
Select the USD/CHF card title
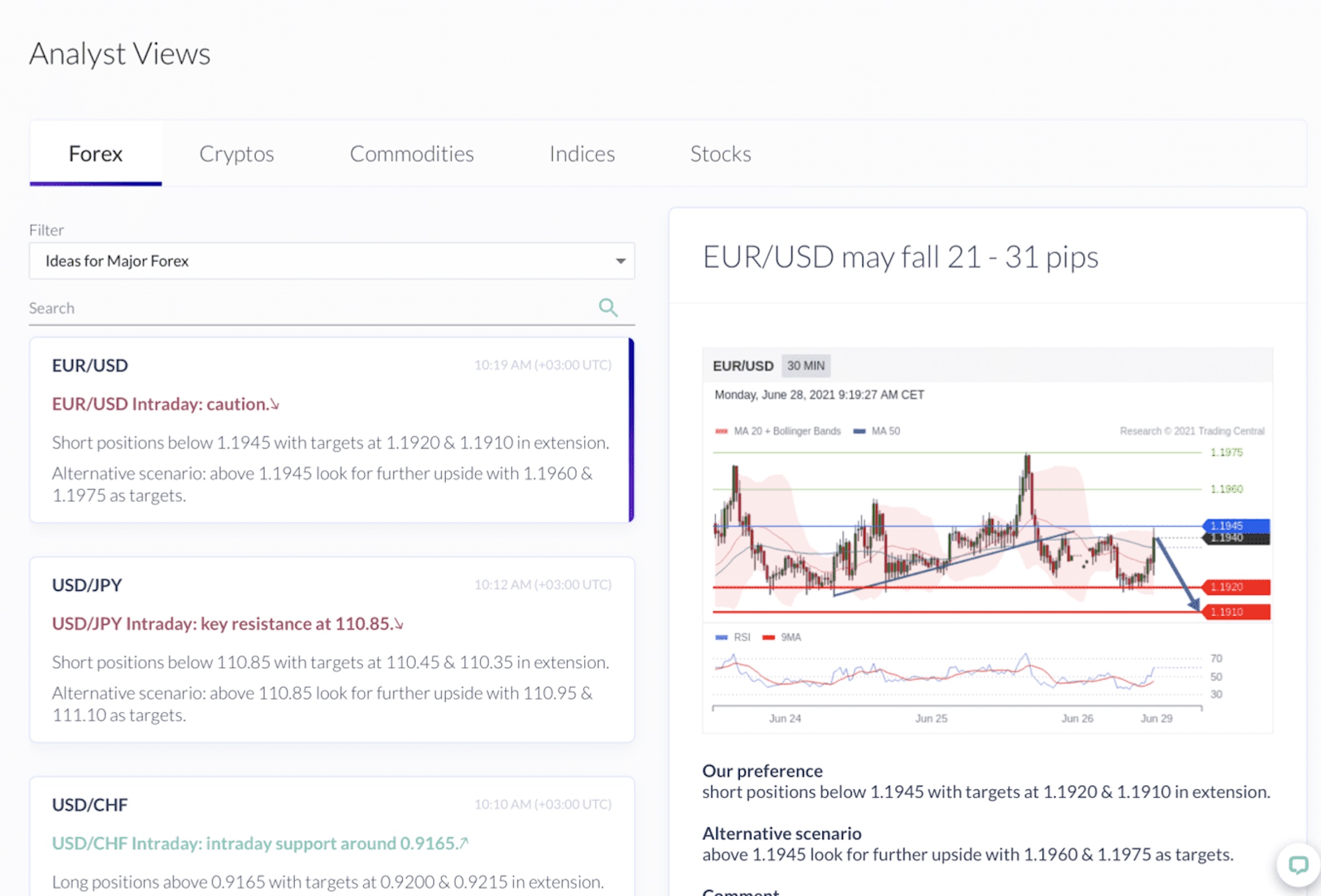(x=90, y=805)
